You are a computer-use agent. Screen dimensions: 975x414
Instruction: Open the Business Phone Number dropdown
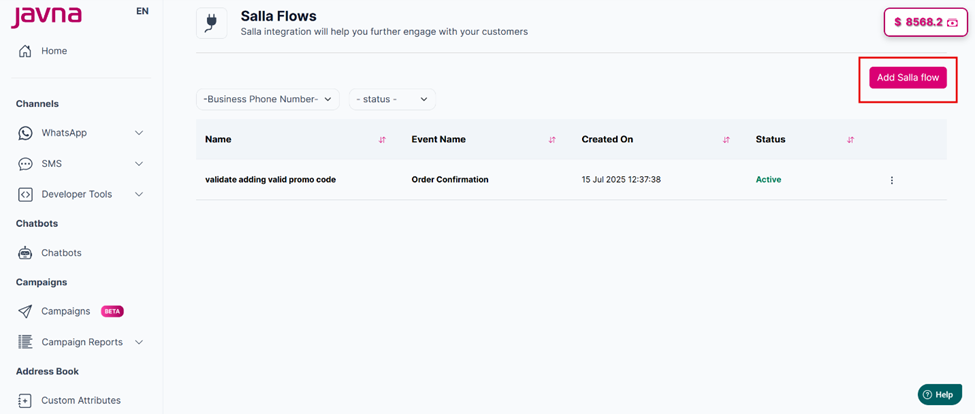[268, 99]
